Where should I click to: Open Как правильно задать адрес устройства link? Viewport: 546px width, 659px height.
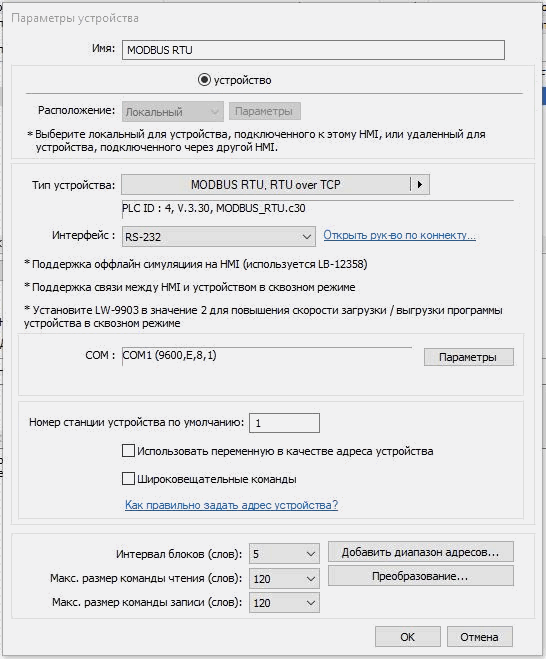(231, 505)
